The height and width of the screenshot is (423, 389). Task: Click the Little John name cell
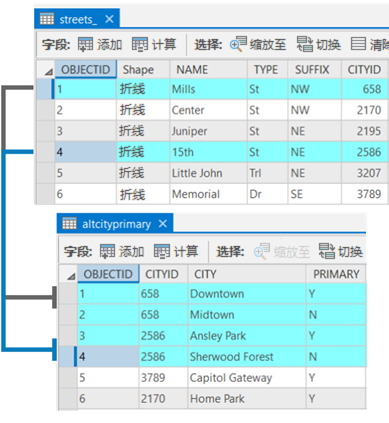[x=208, y=173]
